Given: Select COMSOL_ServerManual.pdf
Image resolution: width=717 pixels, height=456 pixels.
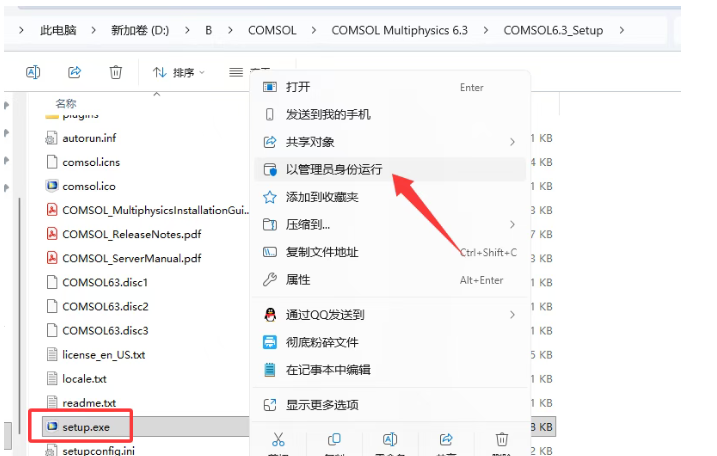Looking at the screenshot, I should (132, 258).
